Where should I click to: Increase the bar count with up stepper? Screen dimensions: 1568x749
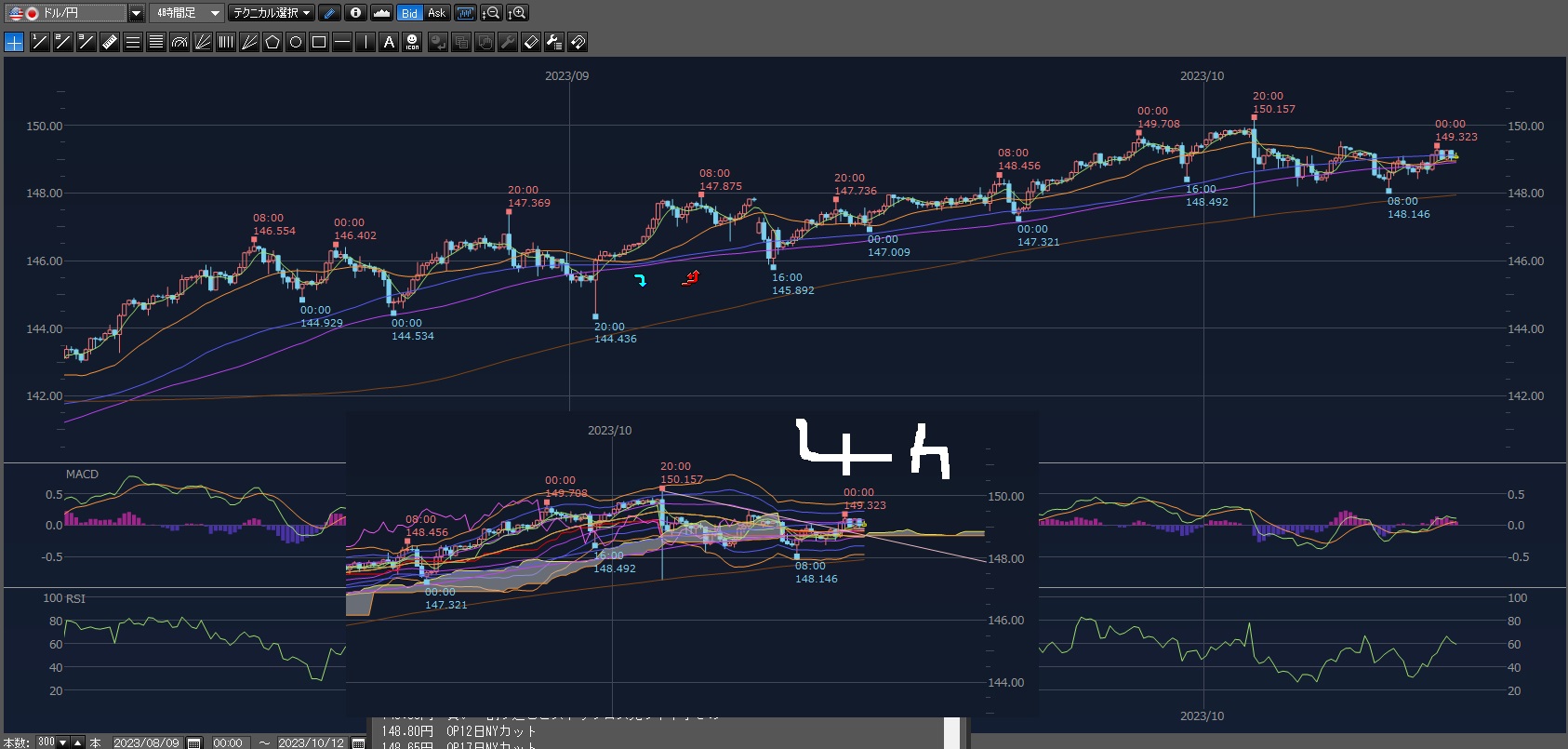78,742
